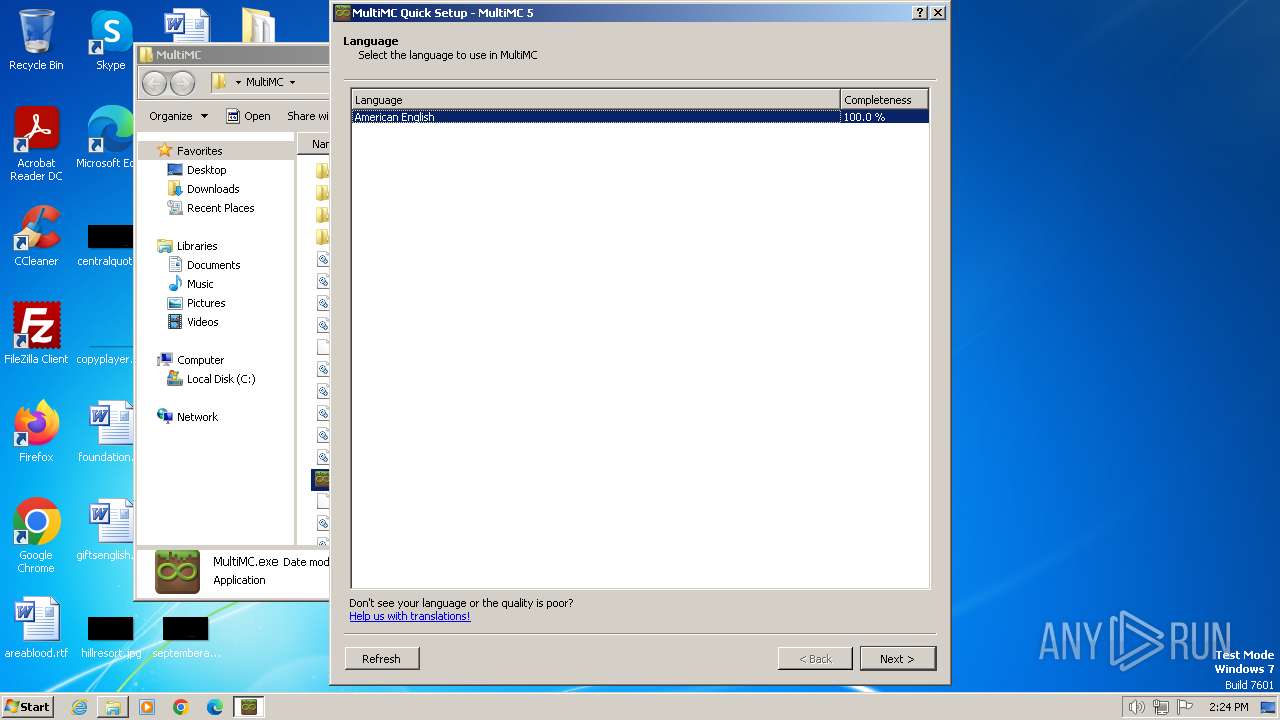
Task: Open Internet Explorer from the taskbar
Action: [x=79, y=707]
